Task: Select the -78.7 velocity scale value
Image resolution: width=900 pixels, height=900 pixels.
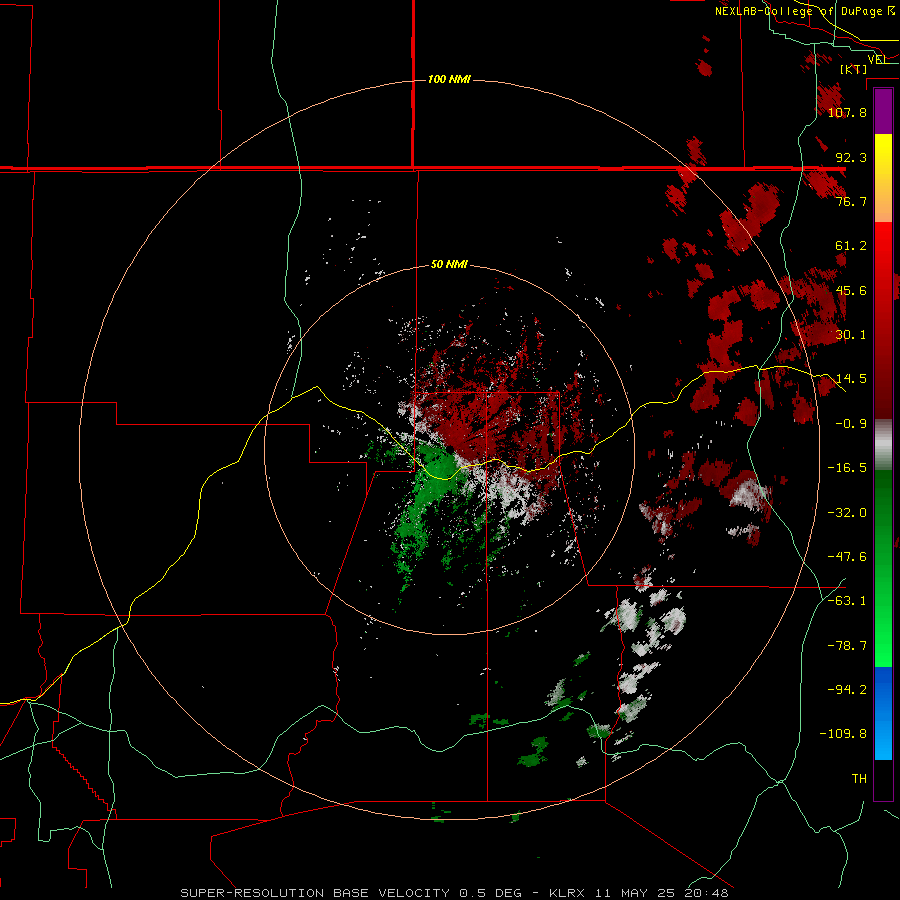Action: tap(847, 646)
